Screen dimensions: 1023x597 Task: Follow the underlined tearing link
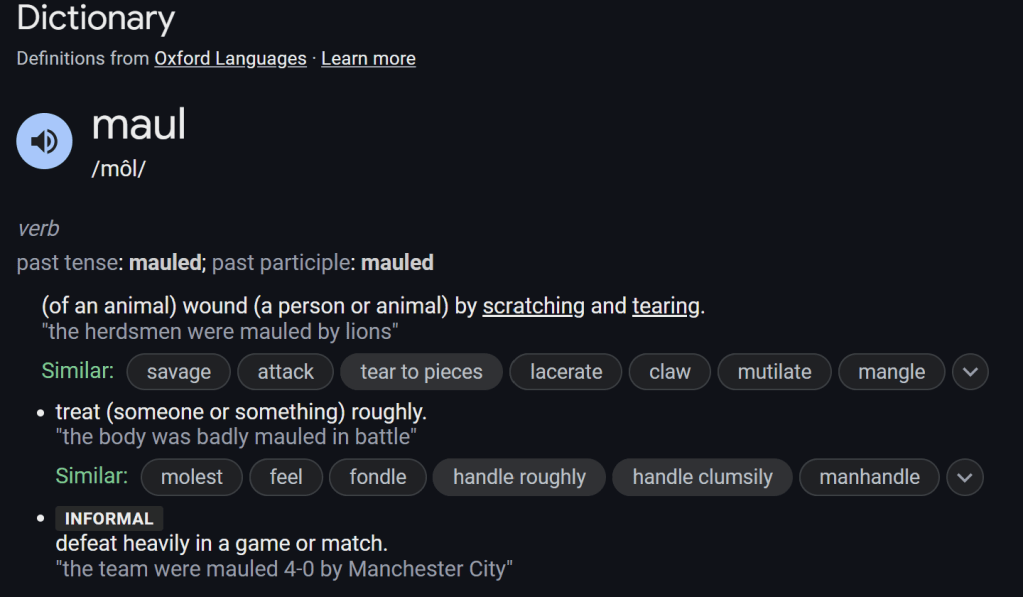click(665, 306)
